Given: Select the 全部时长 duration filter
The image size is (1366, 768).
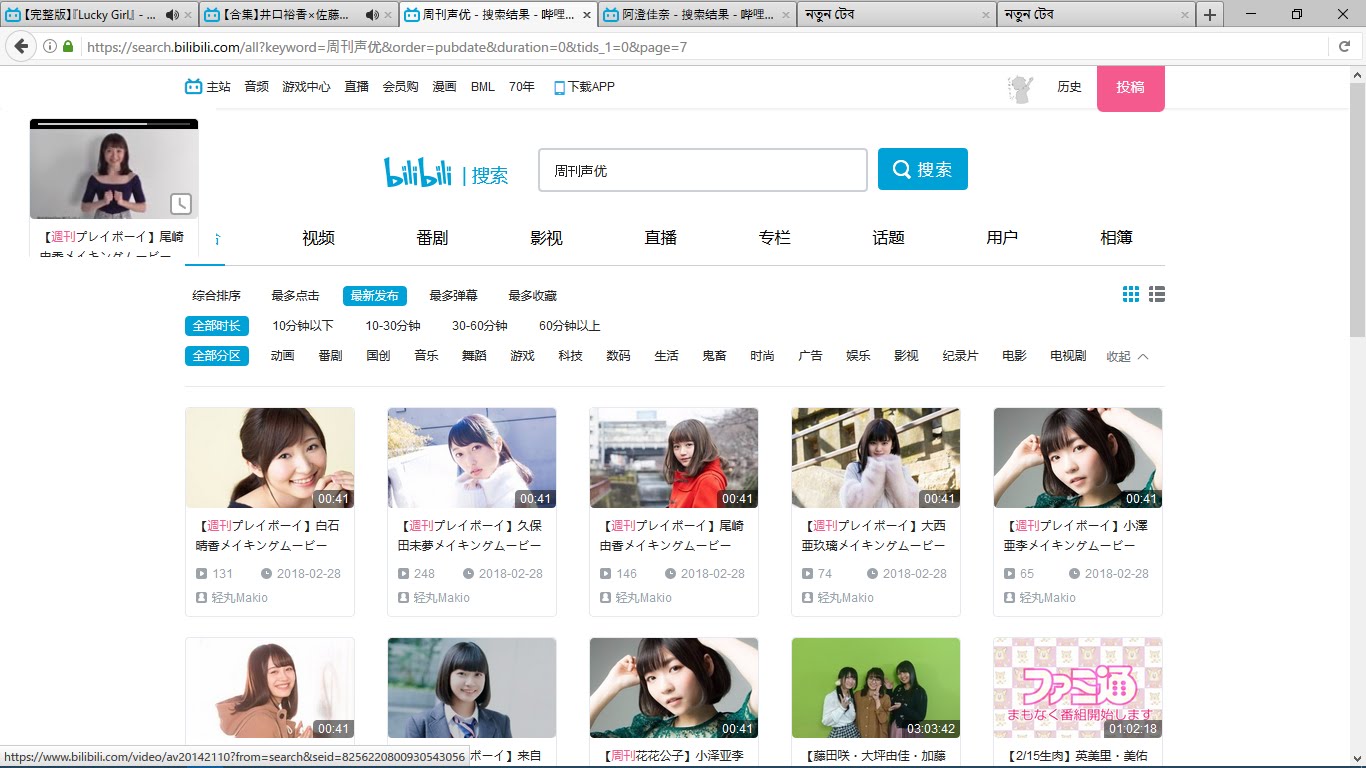Looking at the screenshot, I should click(216, 326).
